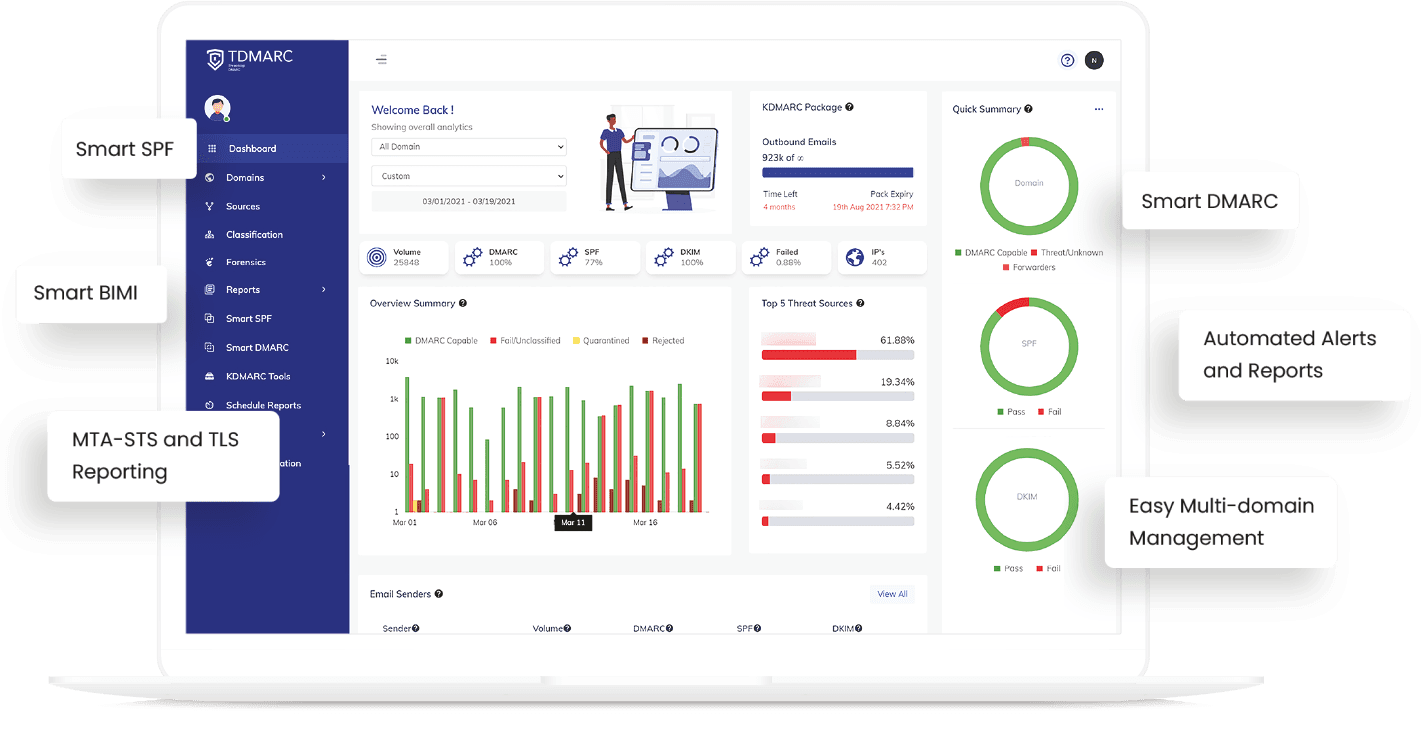The width and height of the screenshot is (1421, 729).
Task: Click the 19.34% threat source bar
Action: 837,396
